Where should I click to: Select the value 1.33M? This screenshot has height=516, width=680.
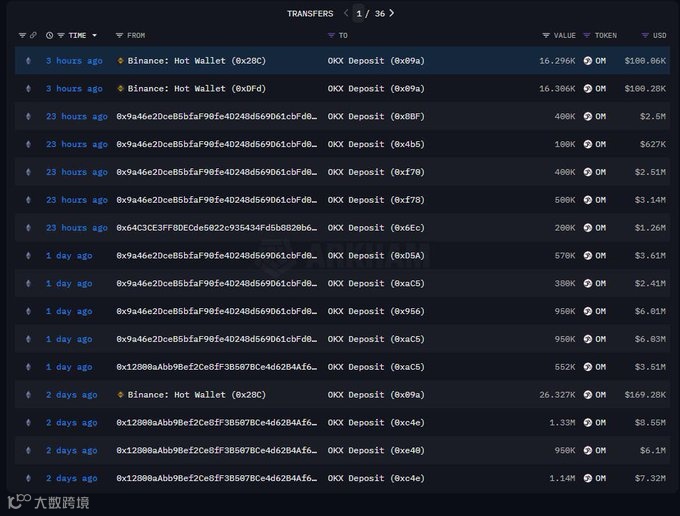pyautogui.click(x=562, y=422)
